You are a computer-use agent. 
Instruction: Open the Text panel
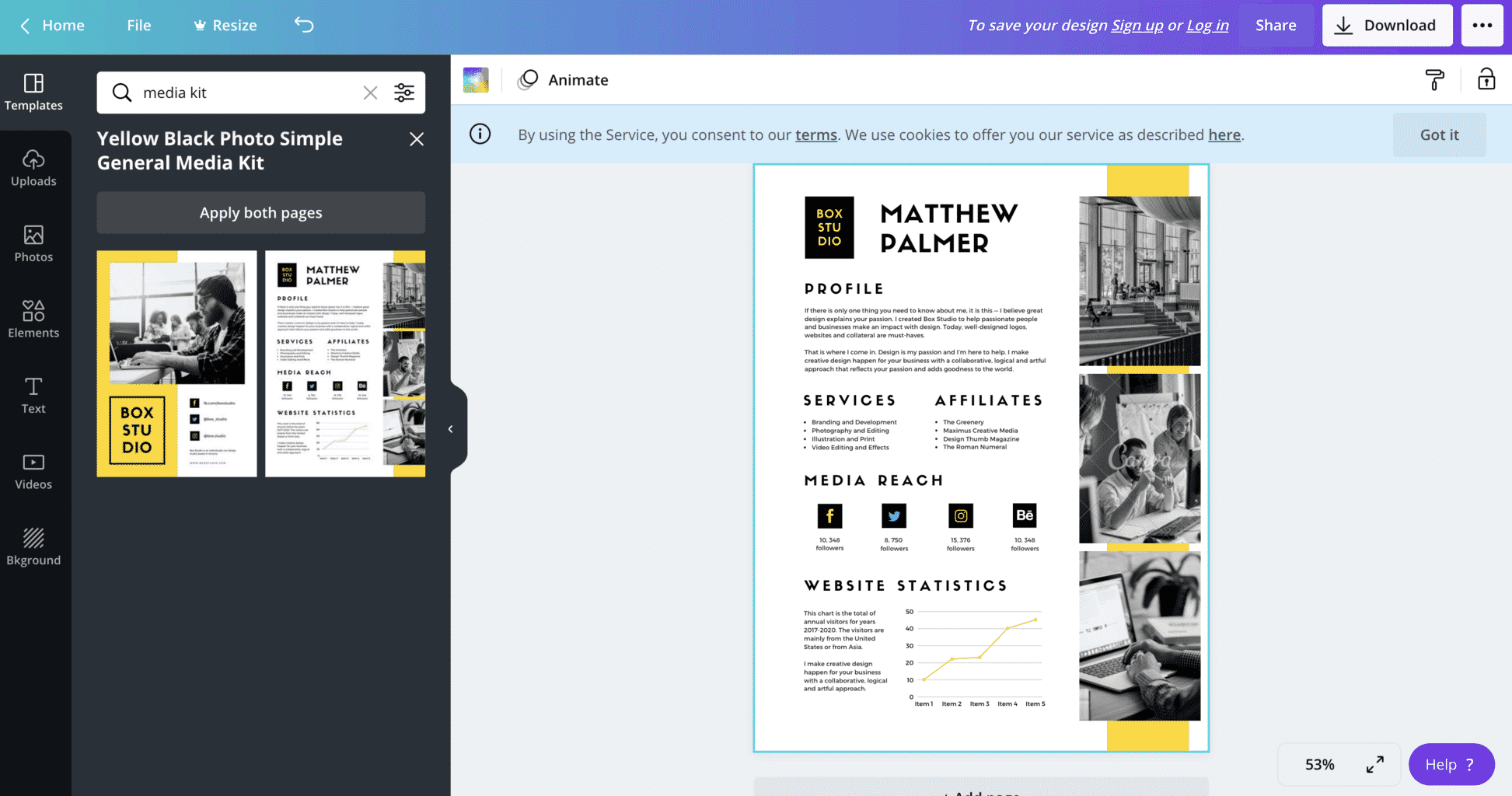pos(34,395)
